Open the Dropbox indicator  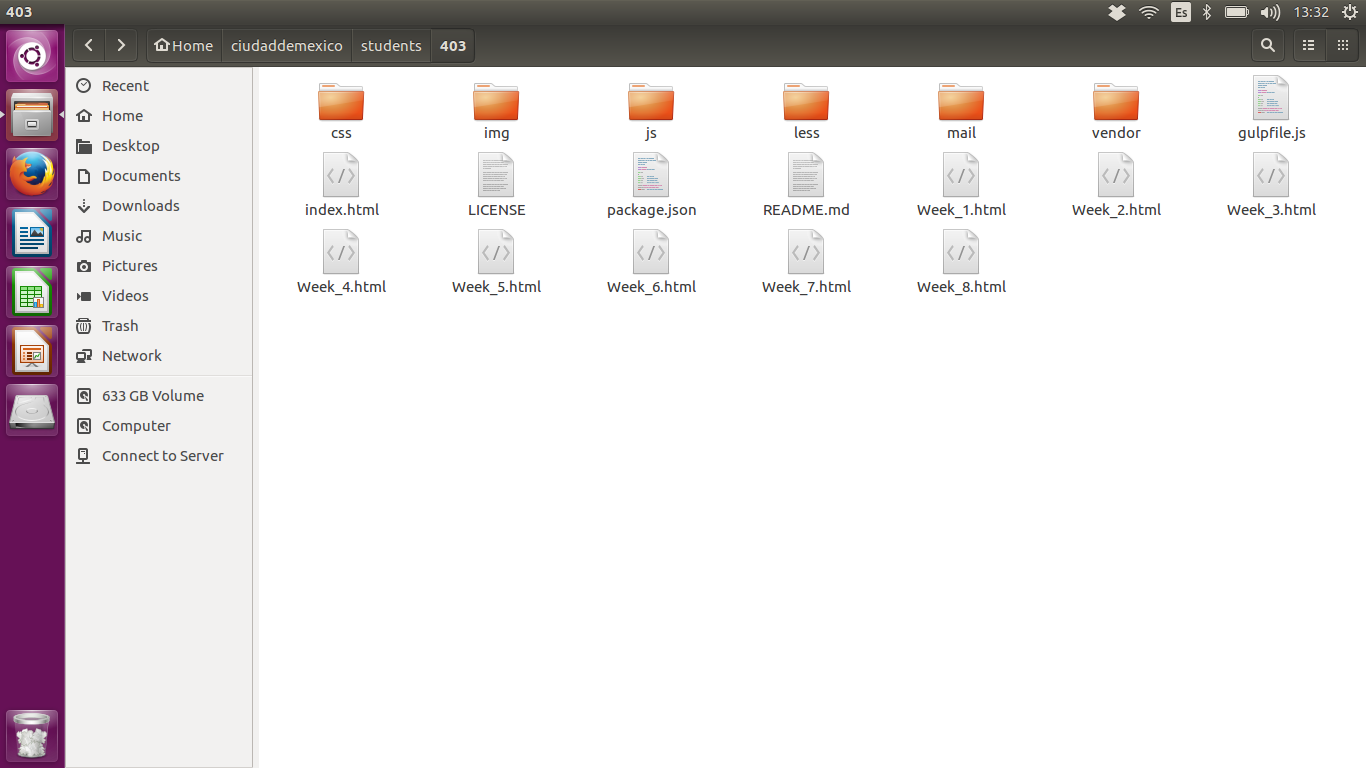click(1118, 12)
